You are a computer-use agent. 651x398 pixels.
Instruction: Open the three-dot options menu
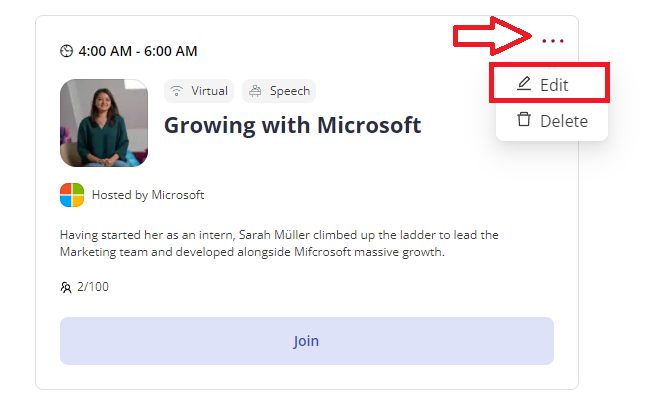coord(553,41)
